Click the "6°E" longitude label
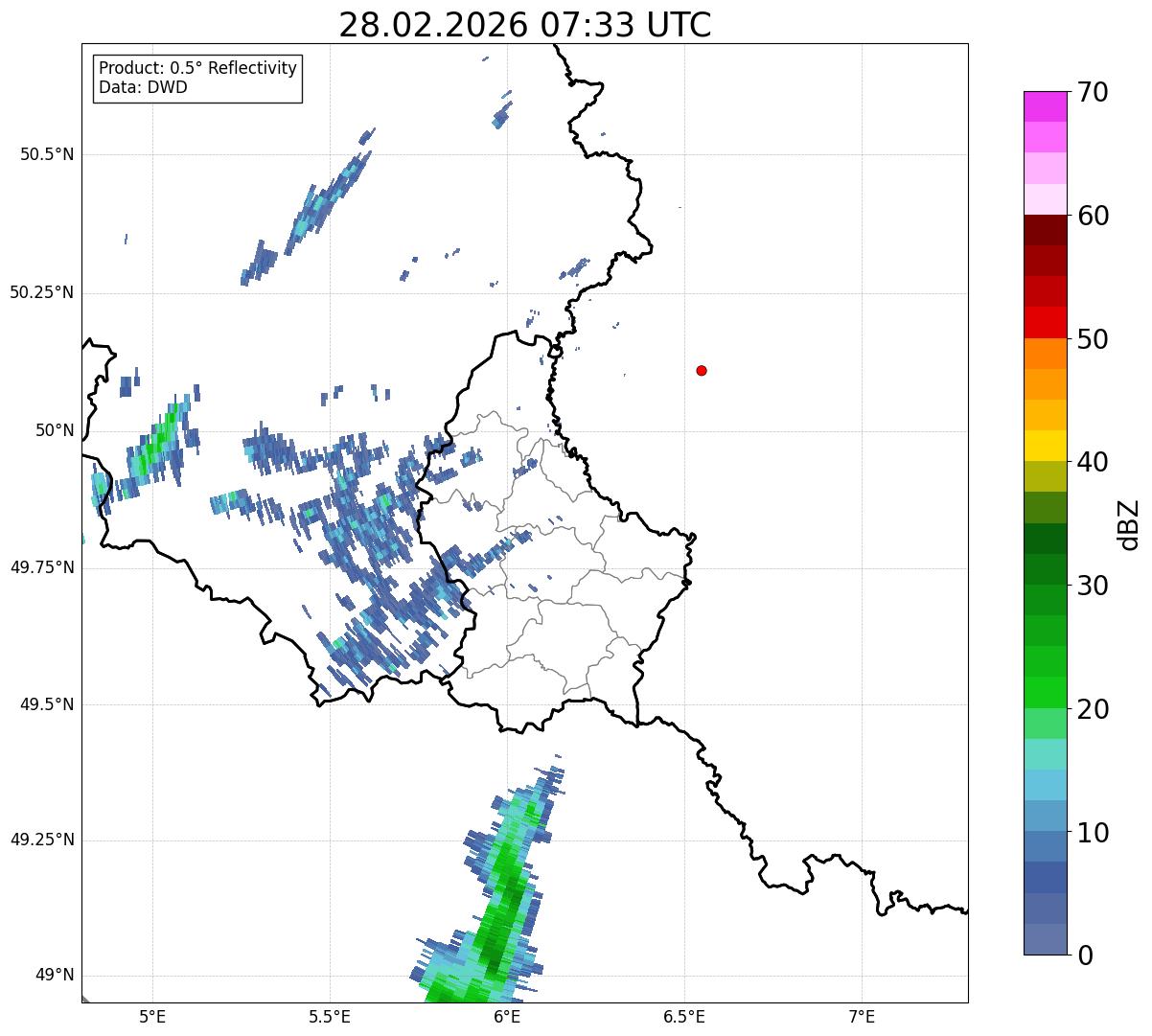This screenshot has width=1152, height=1036. 507,1016
